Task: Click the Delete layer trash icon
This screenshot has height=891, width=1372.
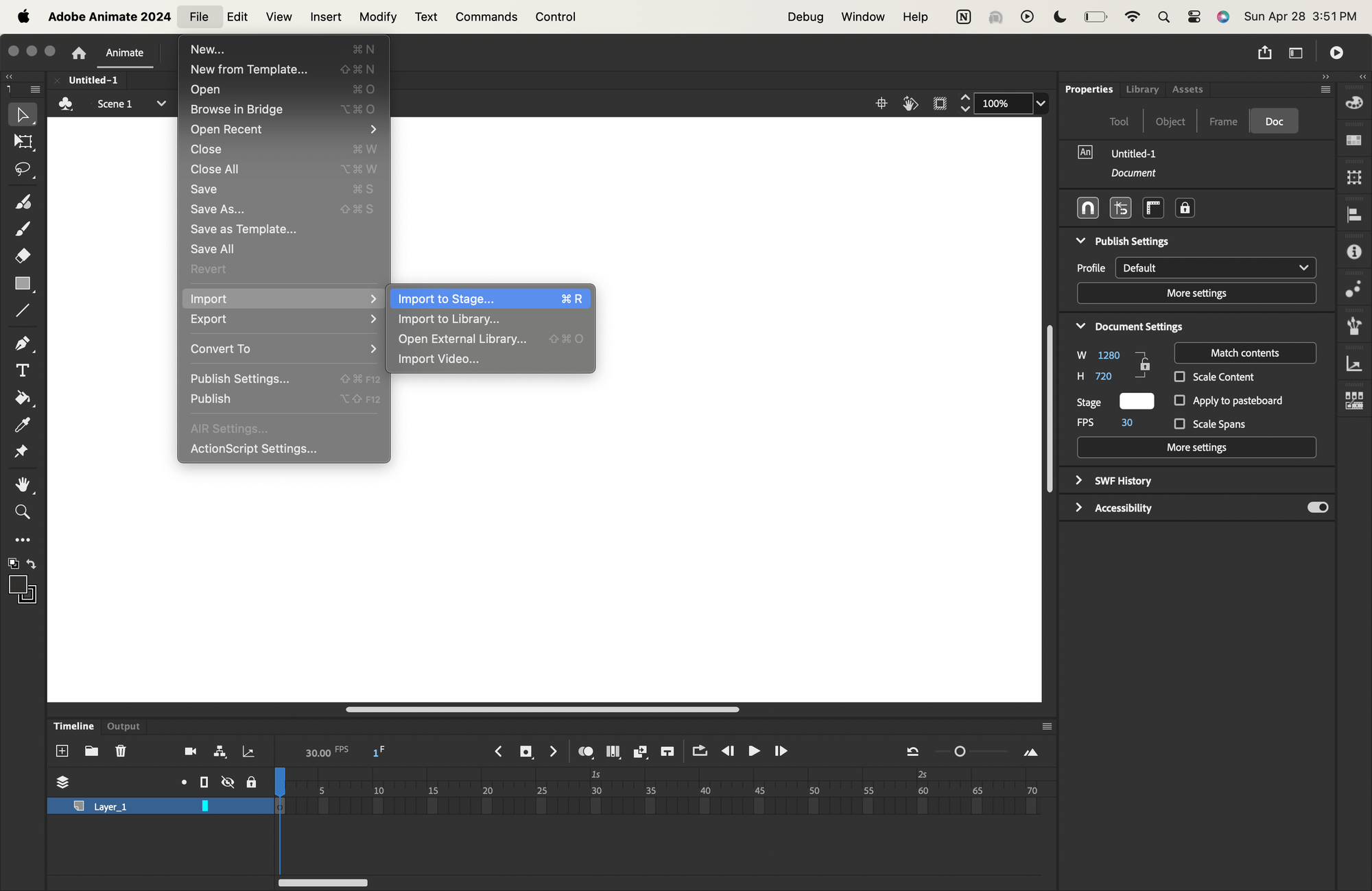Action: [121, 751]
